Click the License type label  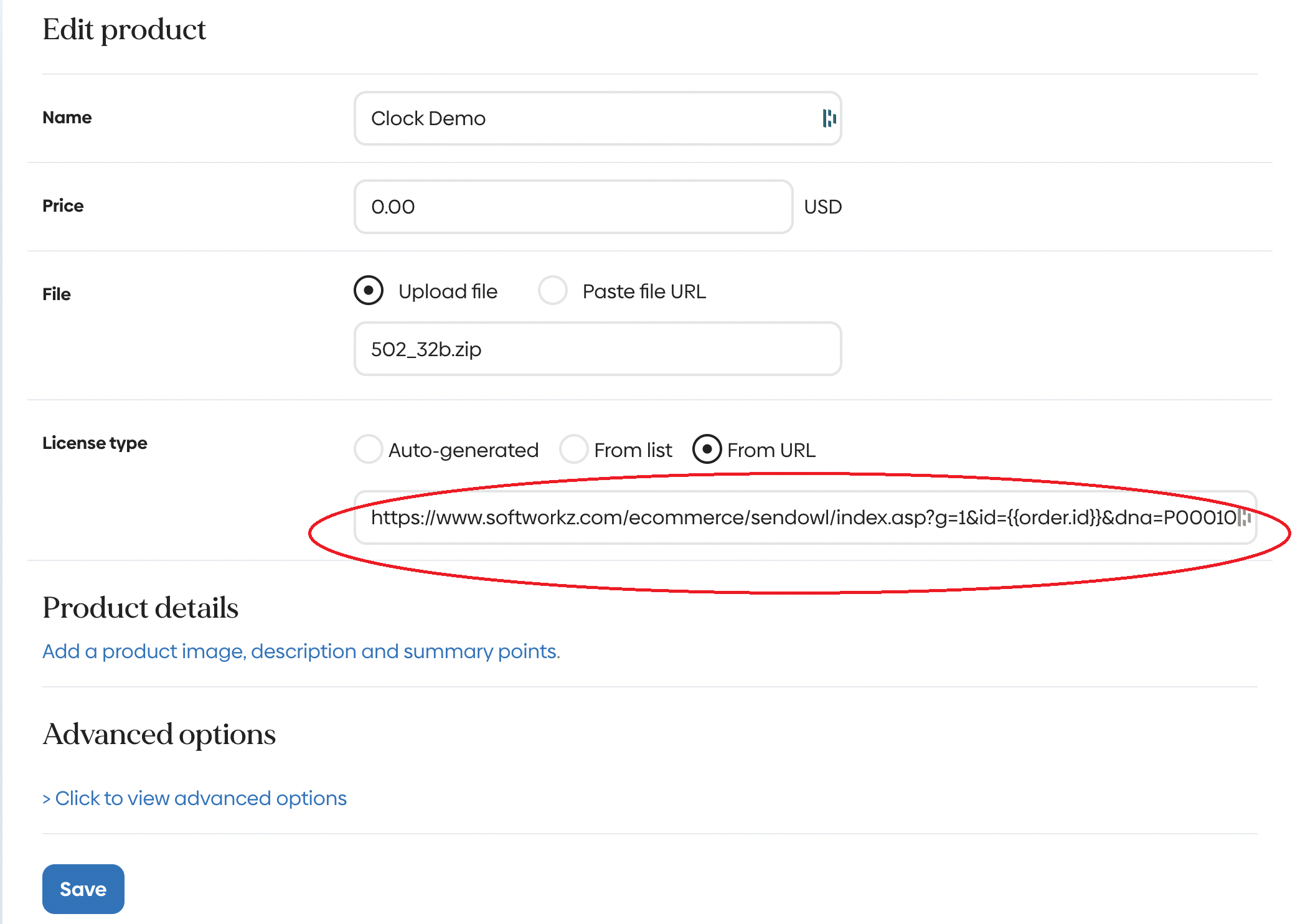tap(95, 443)
